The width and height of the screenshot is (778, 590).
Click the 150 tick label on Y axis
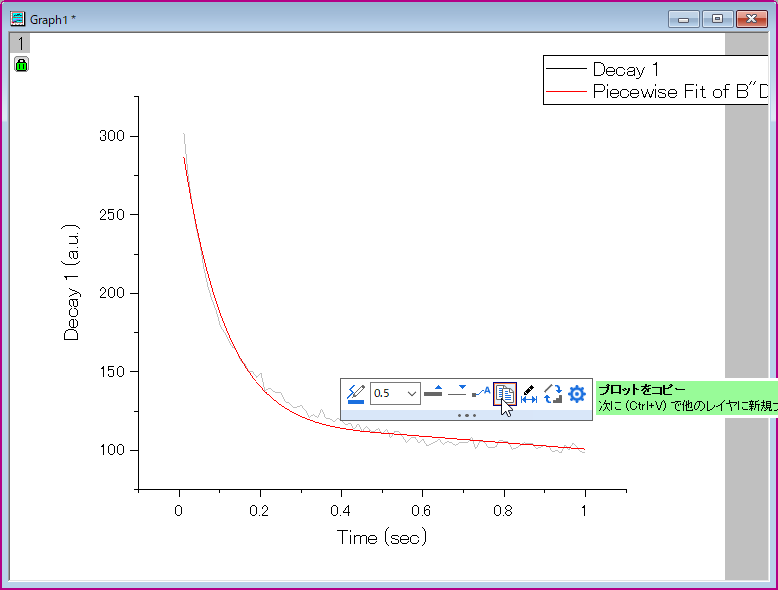tap(112, 372)
